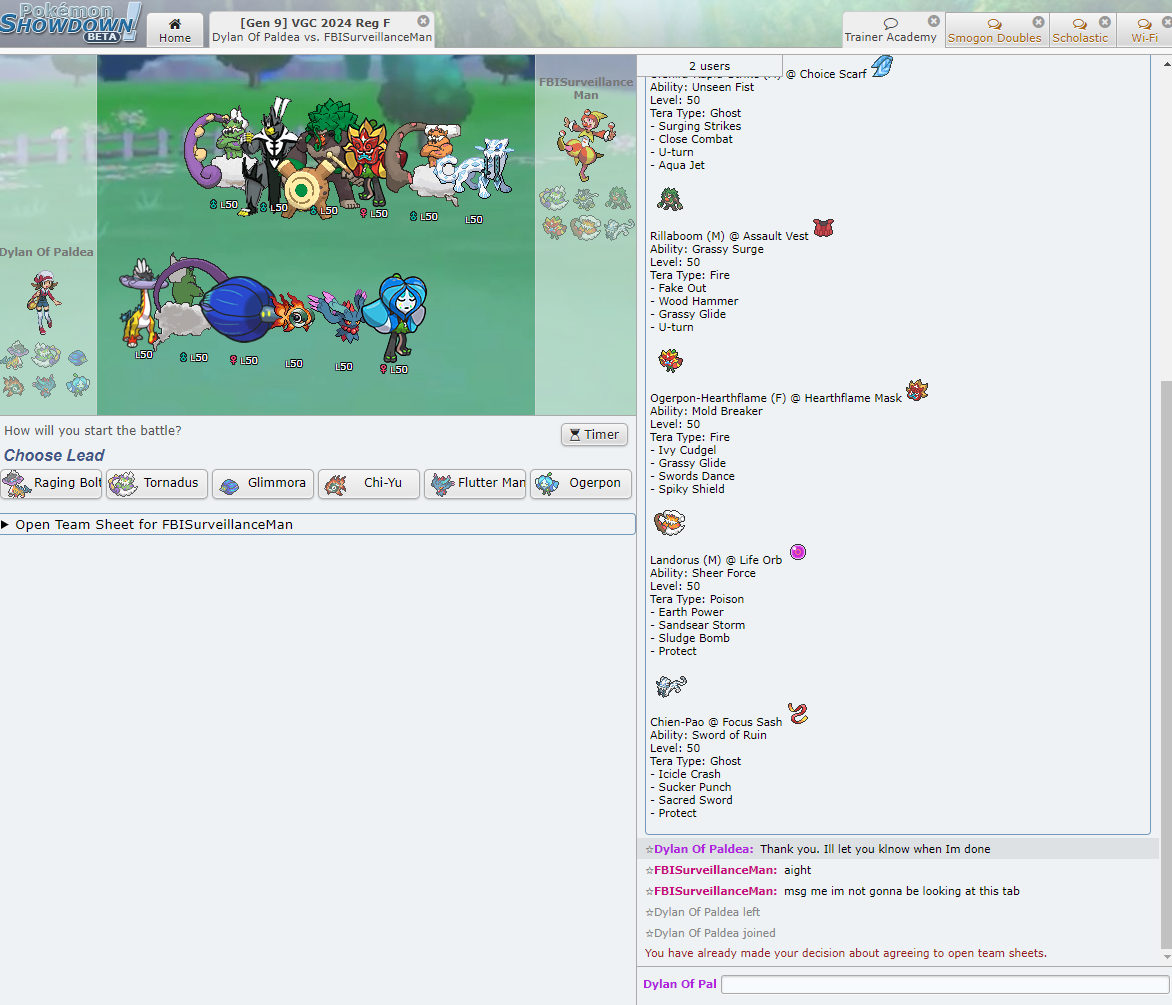Select Tornadus as lead
The height and width of the screenshot is (1005, 1172).
click(157, 483)
